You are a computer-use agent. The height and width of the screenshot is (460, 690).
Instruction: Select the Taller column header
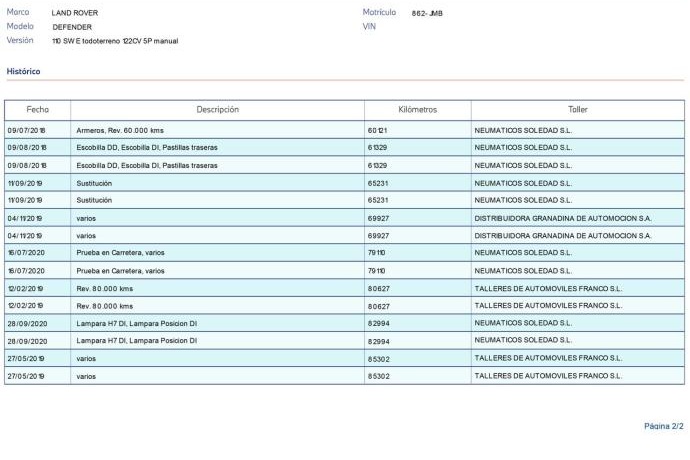point(577,109)
